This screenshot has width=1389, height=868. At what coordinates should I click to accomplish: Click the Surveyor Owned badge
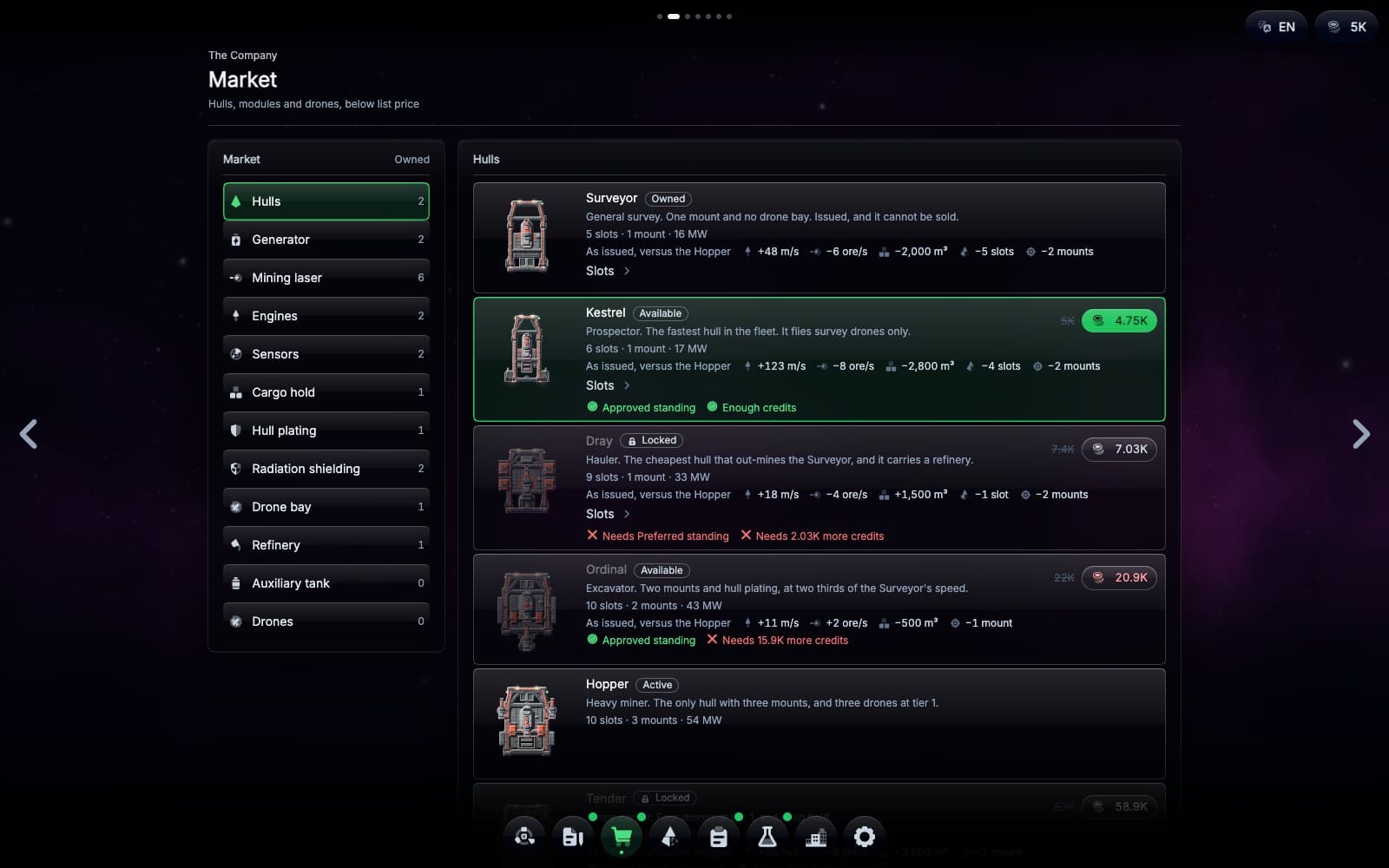(x=668, y=199)
